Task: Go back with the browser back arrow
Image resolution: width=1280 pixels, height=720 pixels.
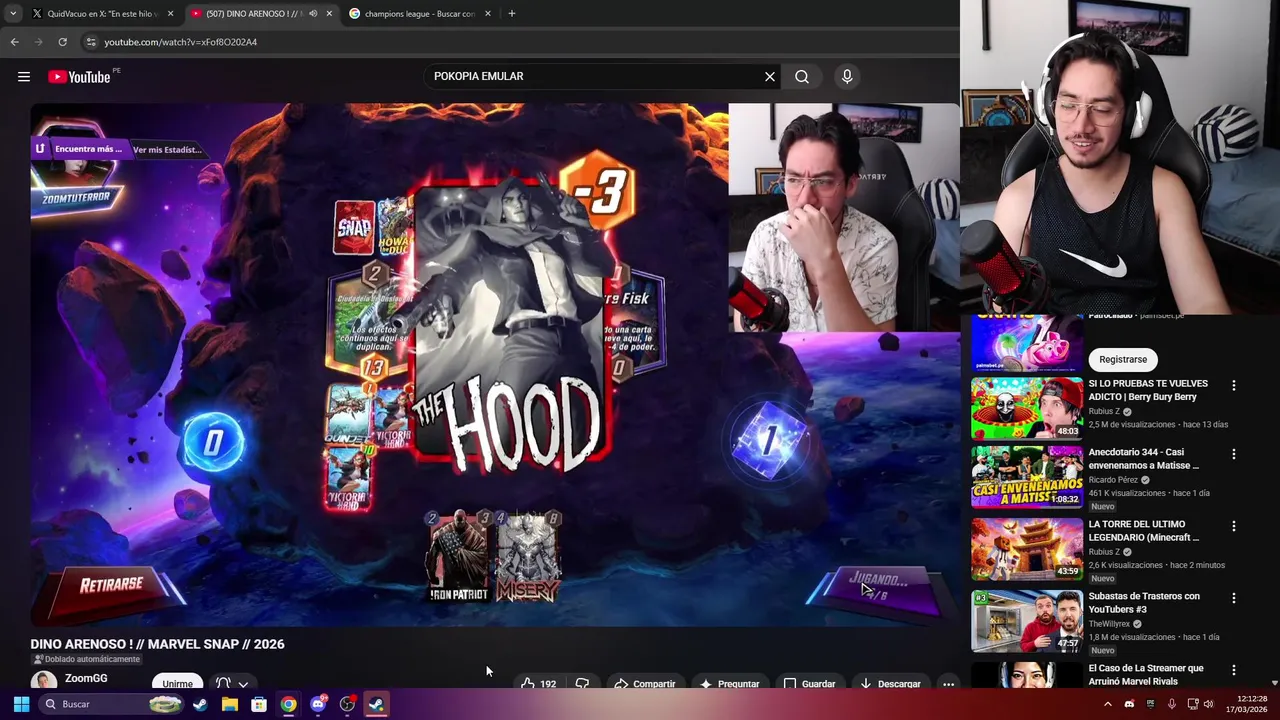Action: tap(14, 42)
